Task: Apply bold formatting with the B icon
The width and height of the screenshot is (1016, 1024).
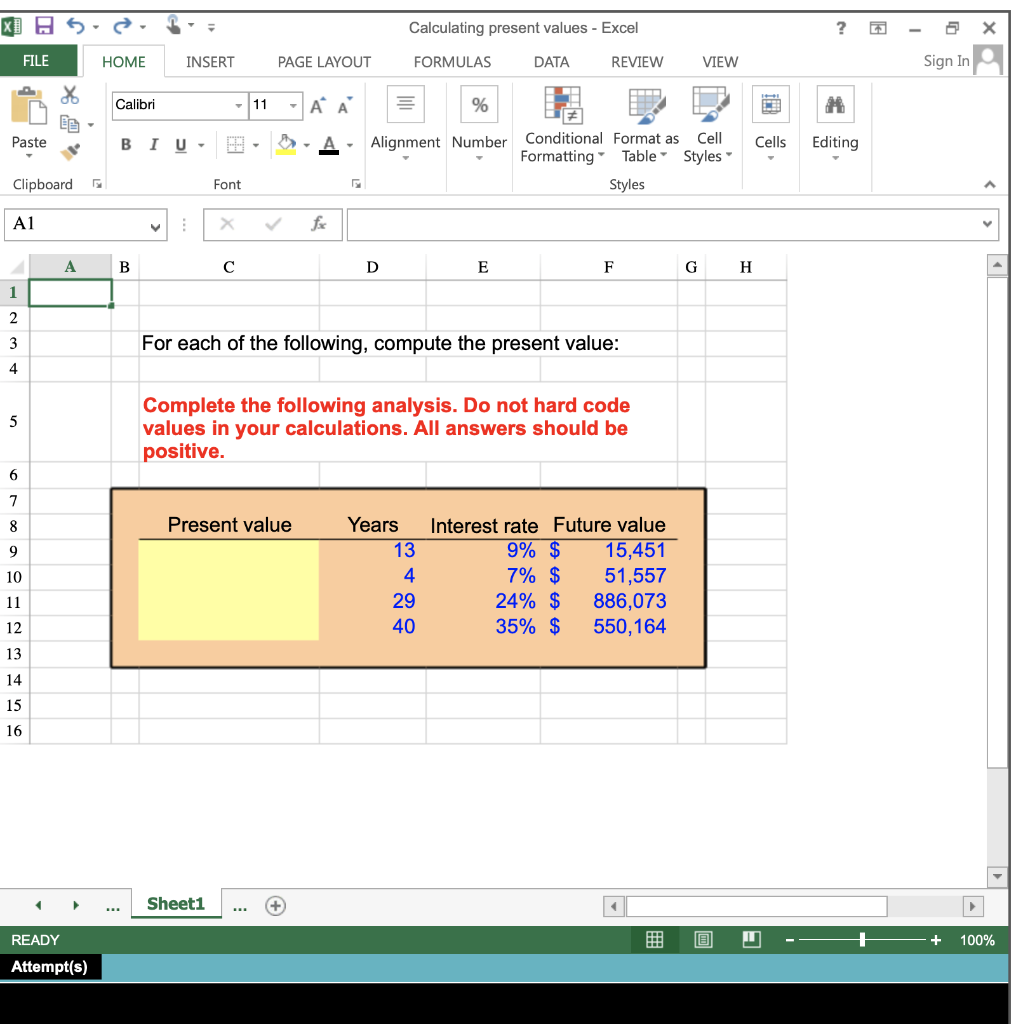Action: (125, 144)
